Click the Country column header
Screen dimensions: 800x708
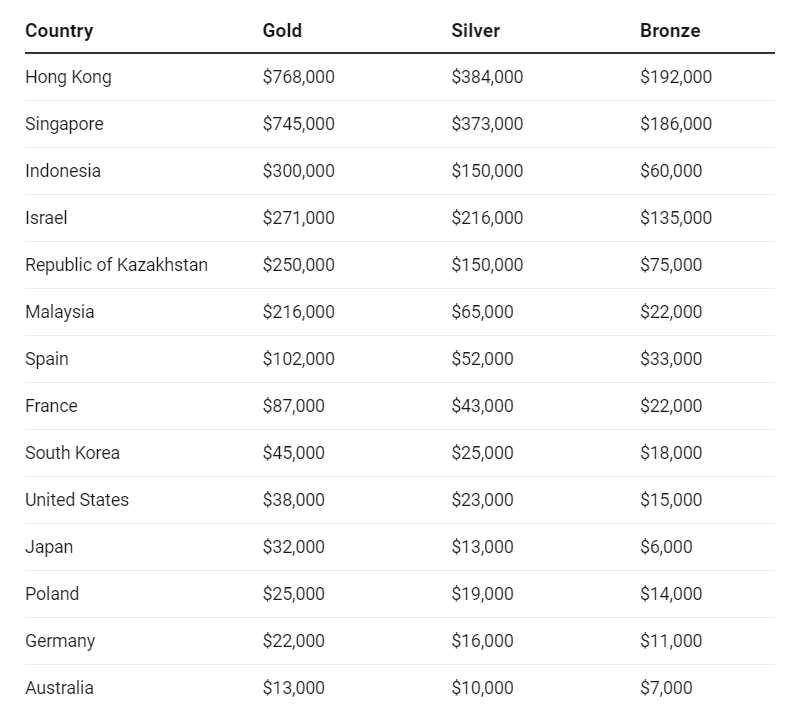click(x=59, y=30)
